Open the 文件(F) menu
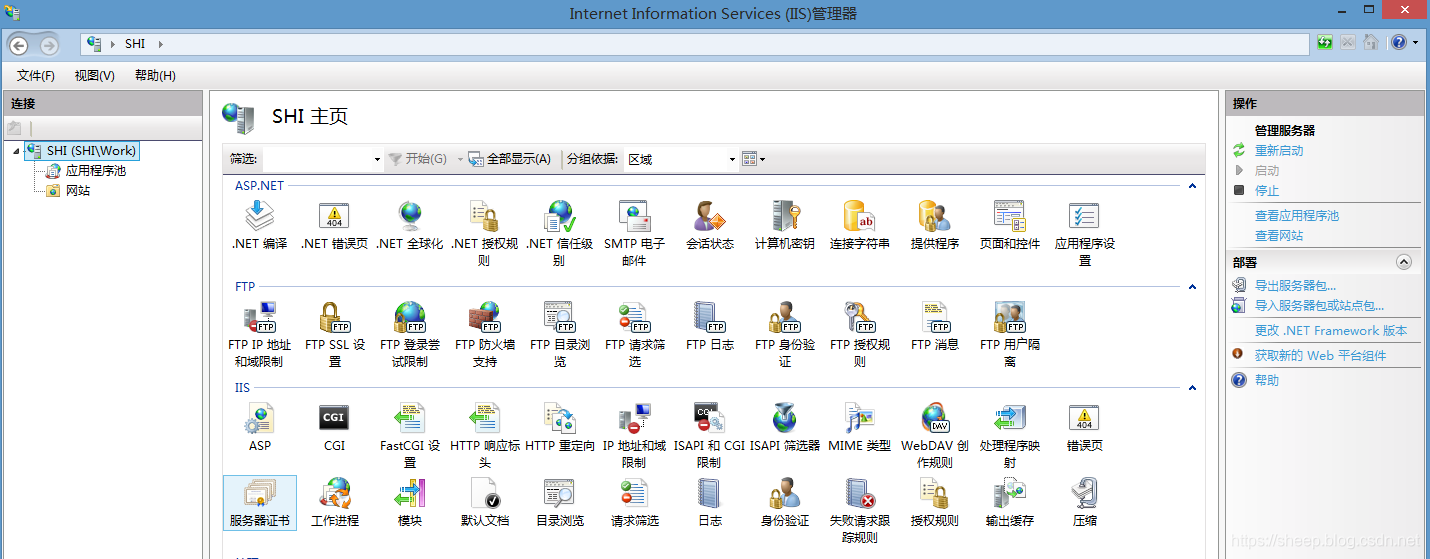The height and width of the screenshot is (559, 1430). pyautogui.click(x=36, y=76)
